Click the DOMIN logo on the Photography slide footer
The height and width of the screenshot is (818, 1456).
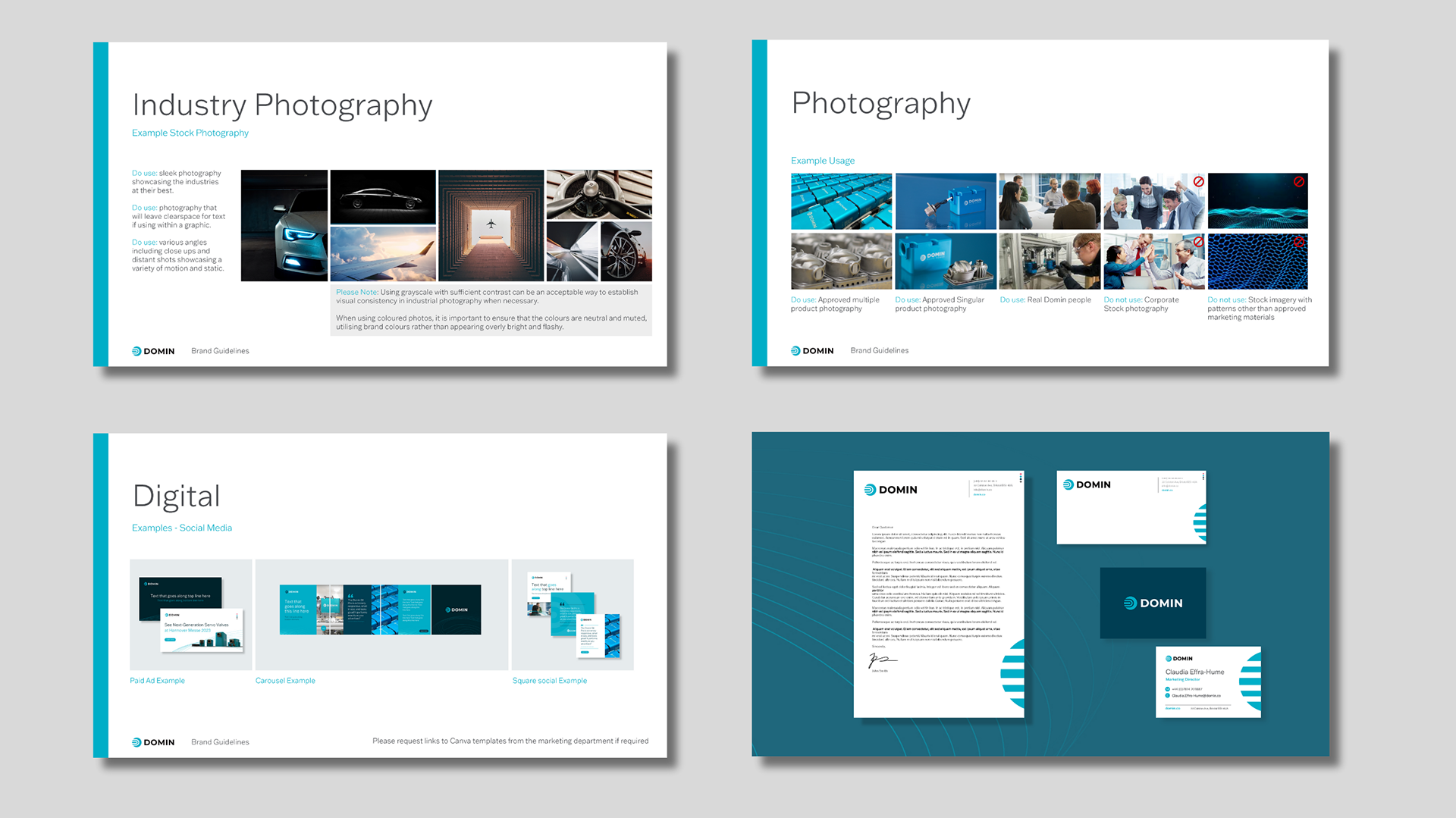pyautogui.click(x=812, y=350)
